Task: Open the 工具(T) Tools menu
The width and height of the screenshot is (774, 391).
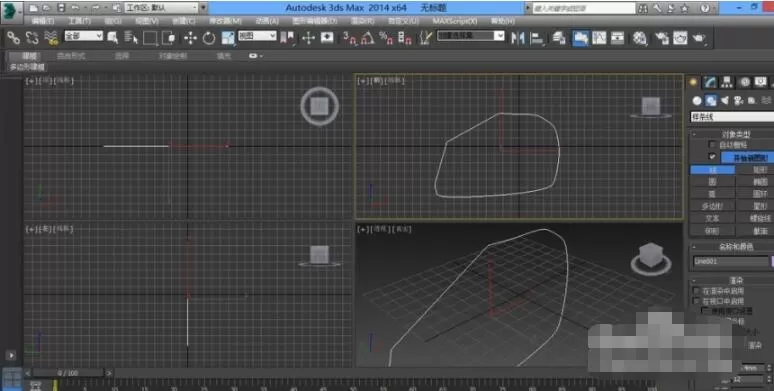Action: coord(79,21)
